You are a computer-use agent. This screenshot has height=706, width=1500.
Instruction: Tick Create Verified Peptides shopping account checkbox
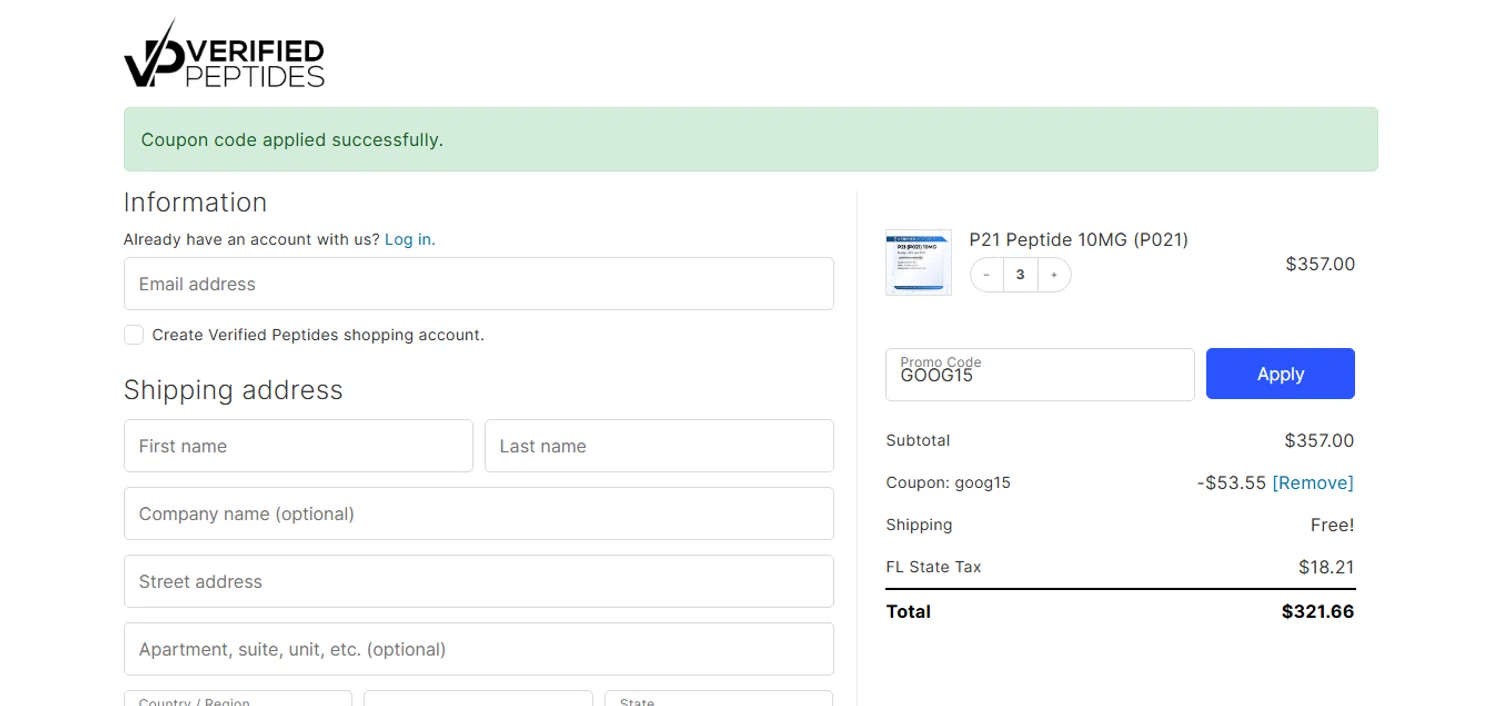coord(134,335)
